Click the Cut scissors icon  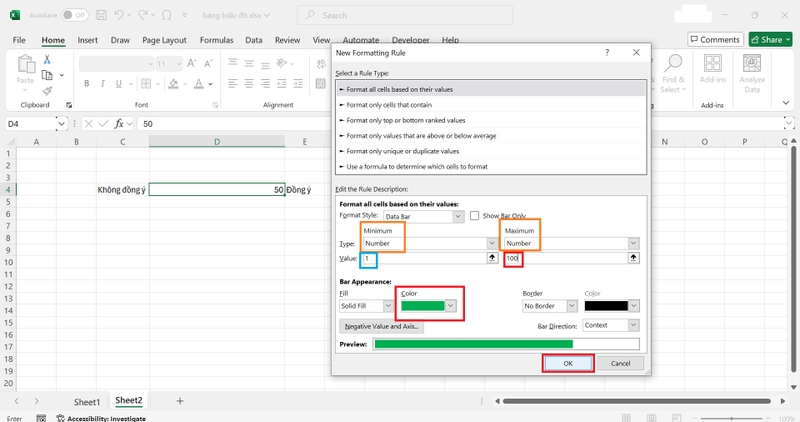[x=47, y=59]
